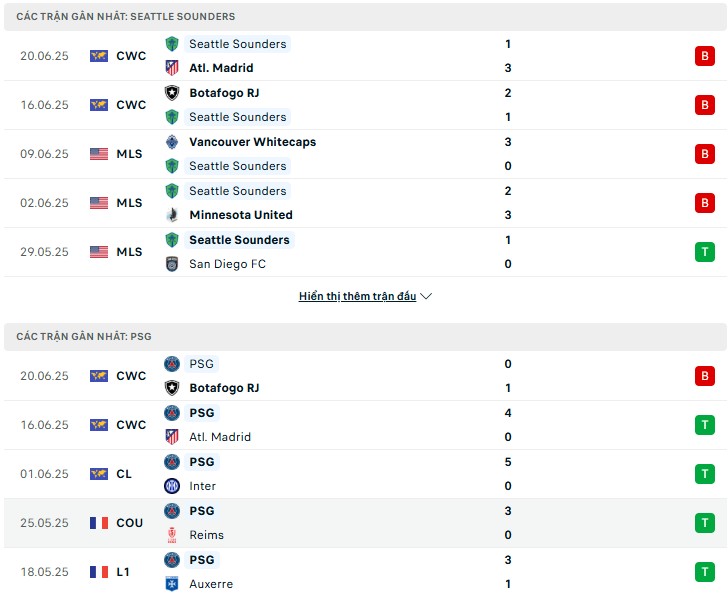Click the Auxerre club crest
728x595 pixels.
(172, 584)
